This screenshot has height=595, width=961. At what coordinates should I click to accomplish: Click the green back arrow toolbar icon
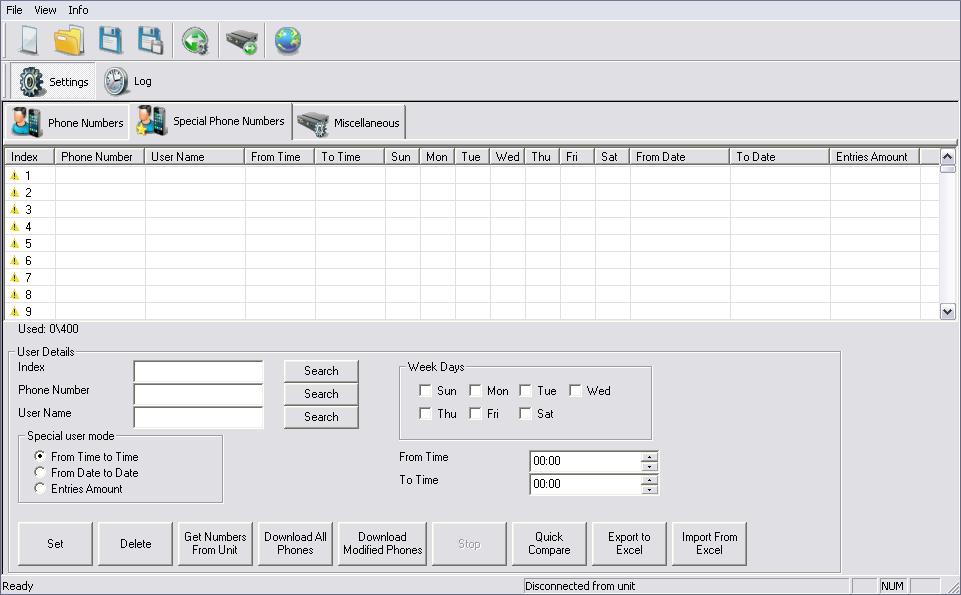click(195, 41)
